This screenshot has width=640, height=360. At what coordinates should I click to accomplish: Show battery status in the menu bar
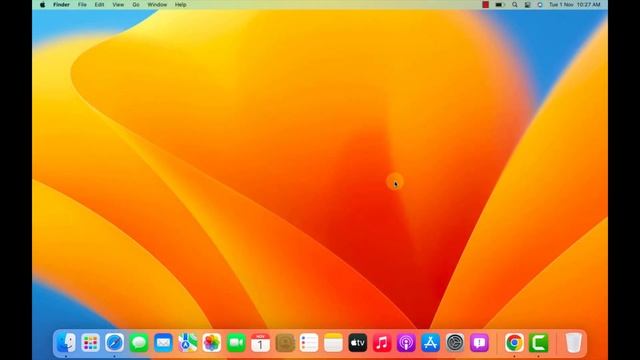500,4
